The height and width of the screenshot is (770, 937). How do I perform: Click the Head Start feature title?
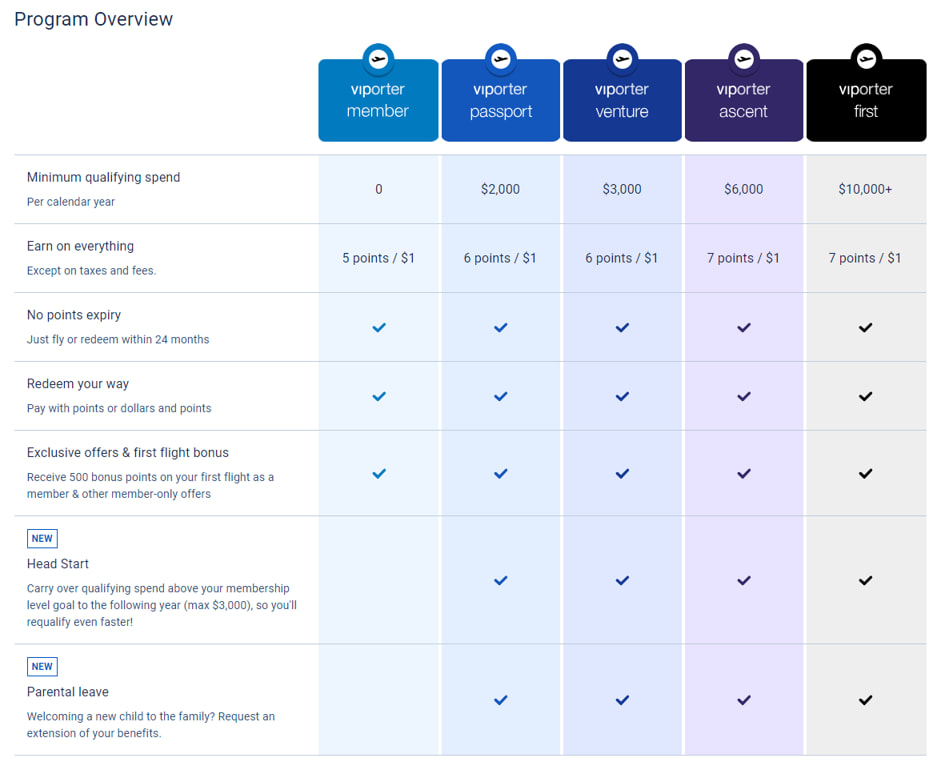(x=58, y=564)
